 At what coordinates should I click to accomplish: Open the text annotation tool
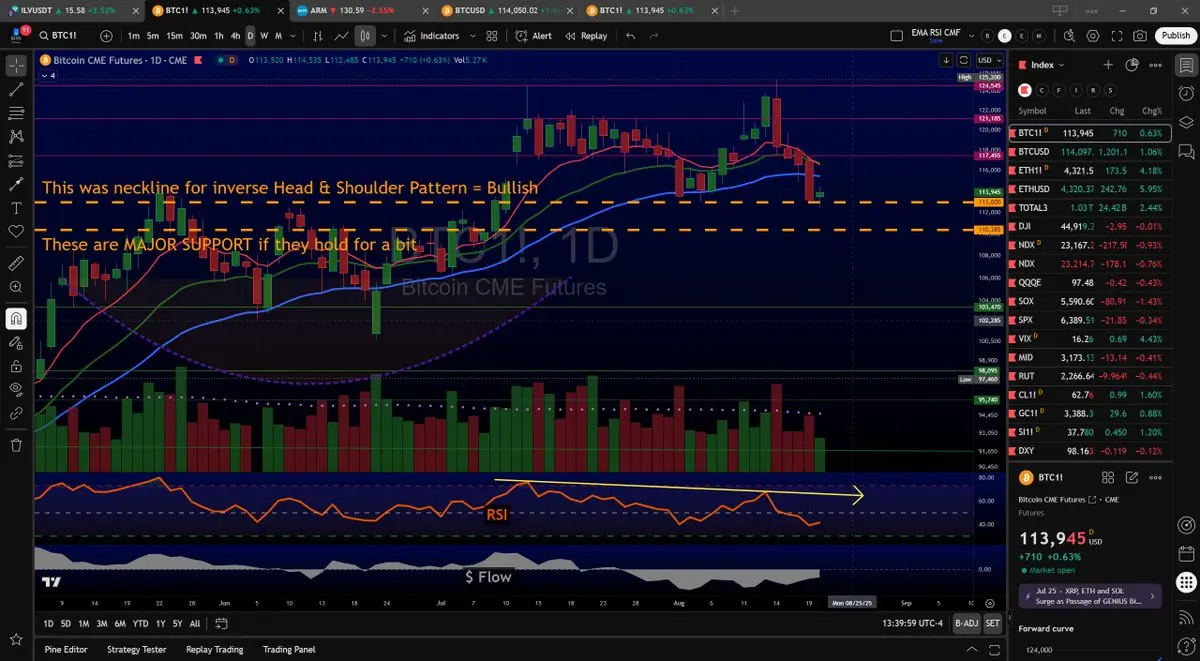point(16,208)
